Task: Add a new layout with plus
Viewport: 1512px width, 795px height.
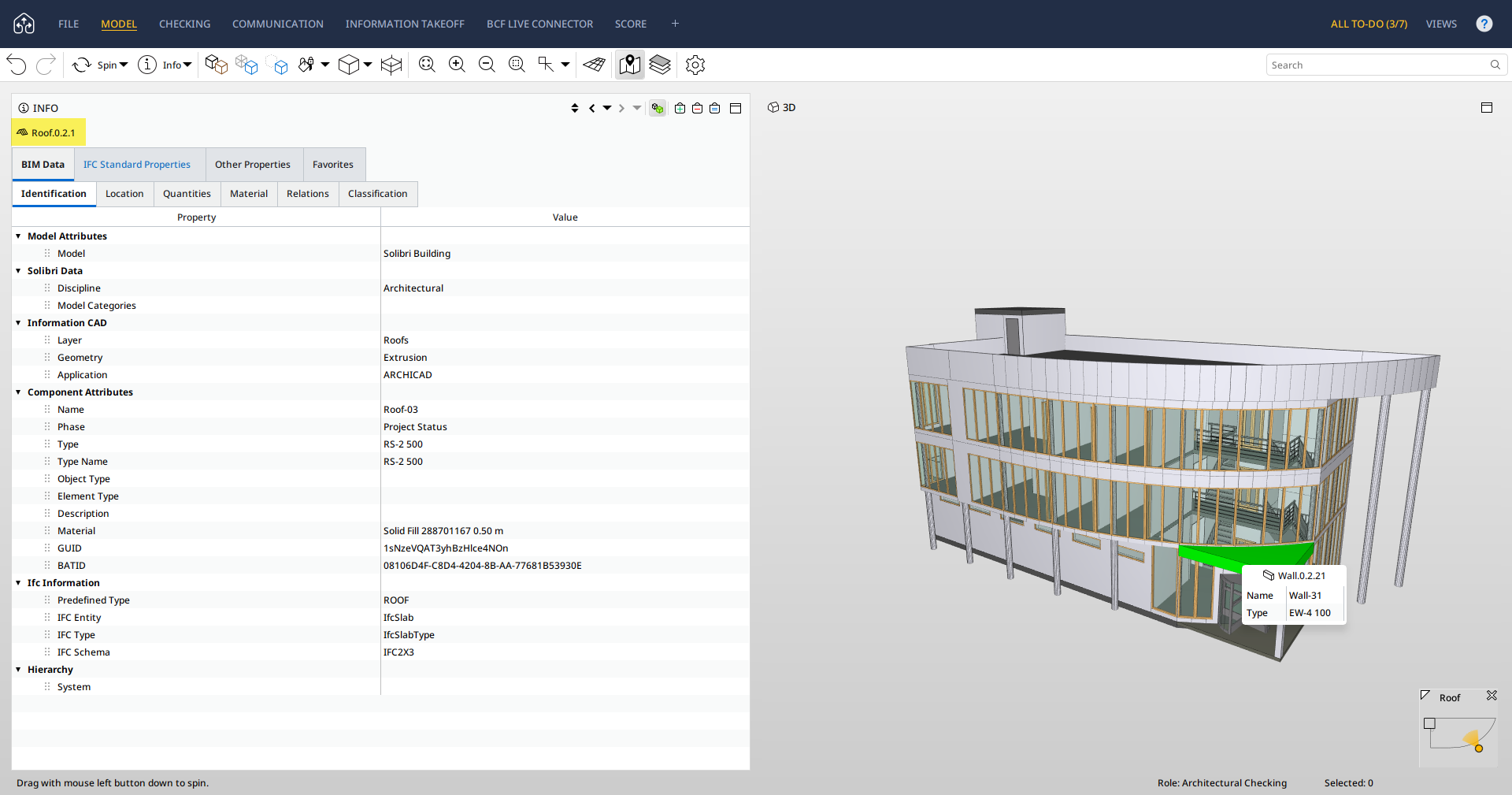Action: click(675, 24)
